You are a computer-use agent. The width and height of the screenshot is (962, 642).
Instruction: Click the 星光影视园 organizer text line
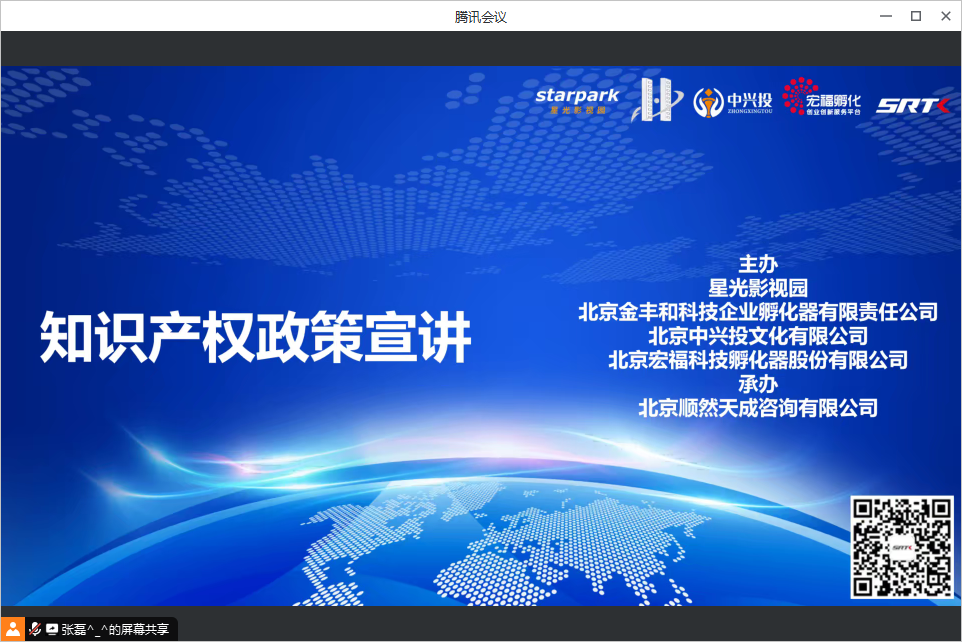(x=758, y=288)
